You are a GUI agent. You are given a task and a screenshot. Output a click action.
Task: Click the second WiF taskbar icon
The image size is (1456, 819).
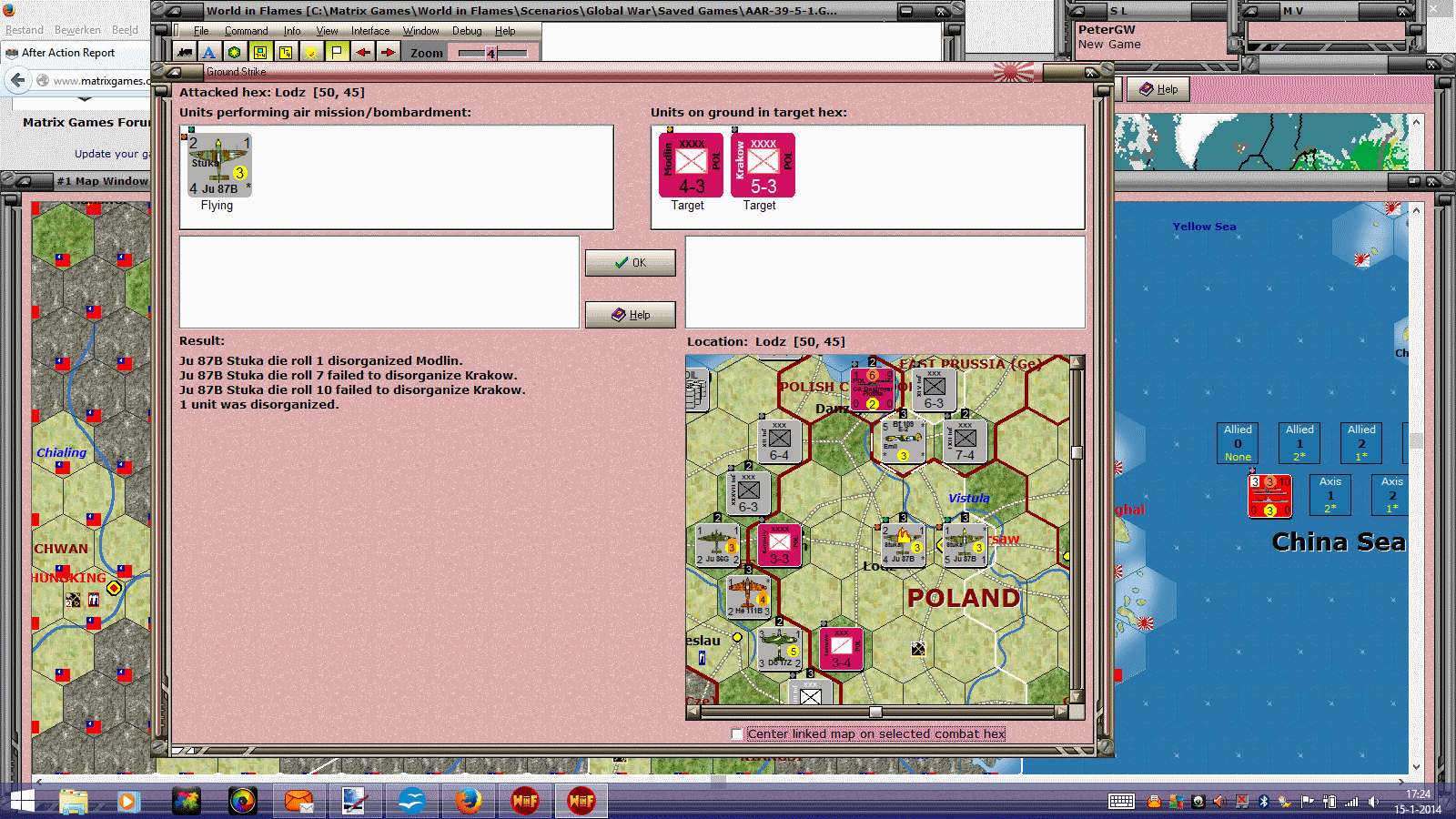coord(581,801)
